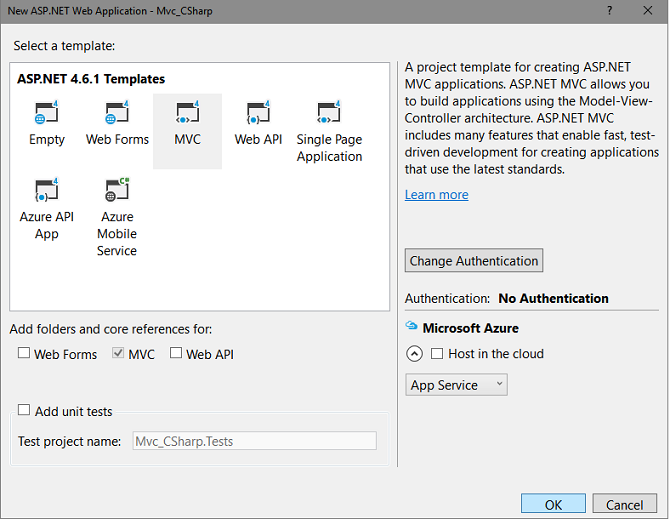Click the Select a template label
The height and width of the screenshot is (519, 670).
pyautogui.click(x=64, y=46)
